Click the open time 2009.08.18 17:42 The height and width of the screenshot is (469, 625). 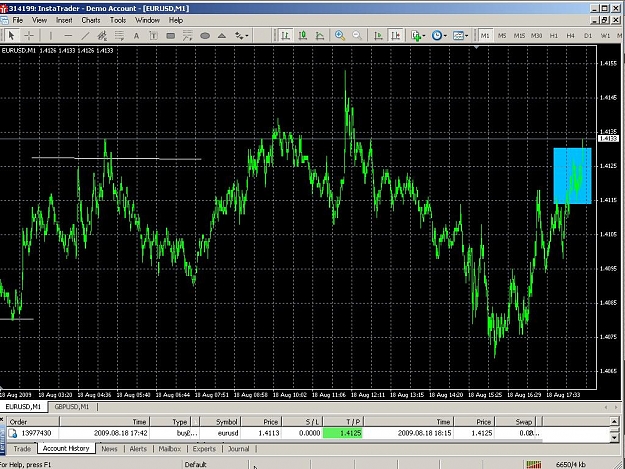click(x=121, y=433)
